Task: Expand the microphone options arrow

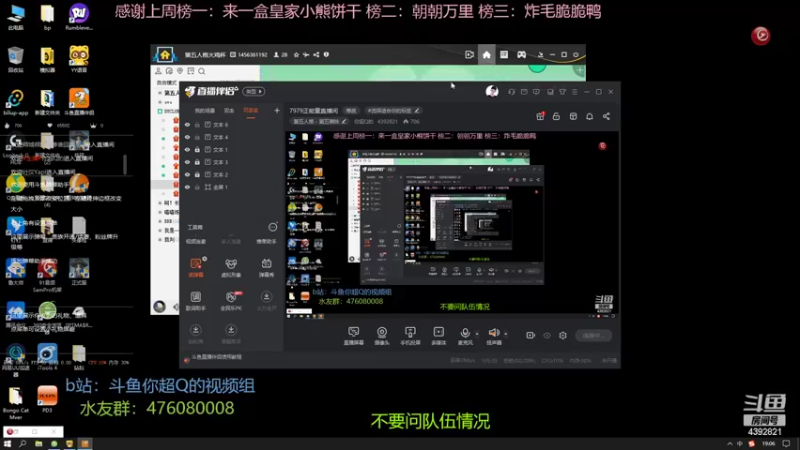Action: tap(477, 334)
